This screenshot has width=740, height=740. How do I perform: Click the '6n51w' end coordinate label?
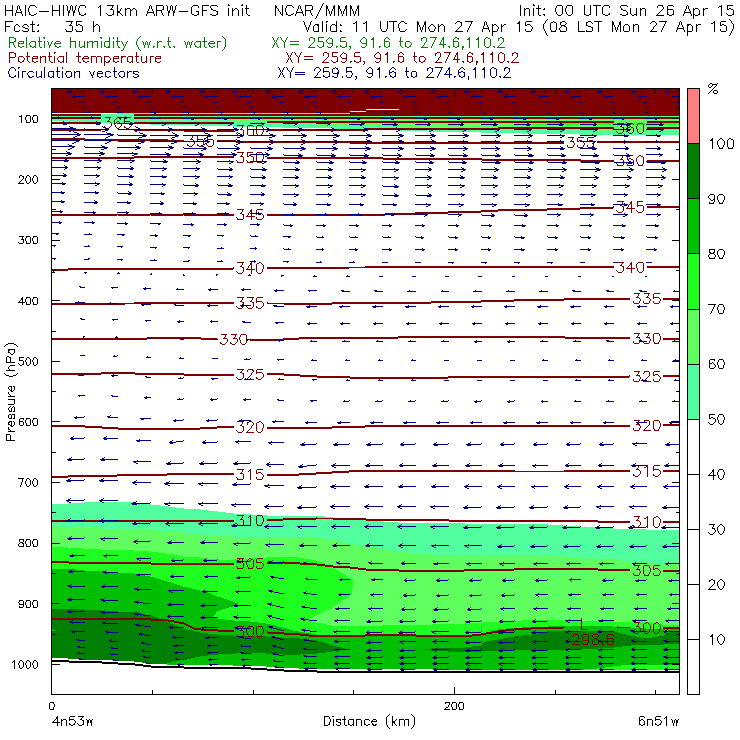[x=658, y=722]
